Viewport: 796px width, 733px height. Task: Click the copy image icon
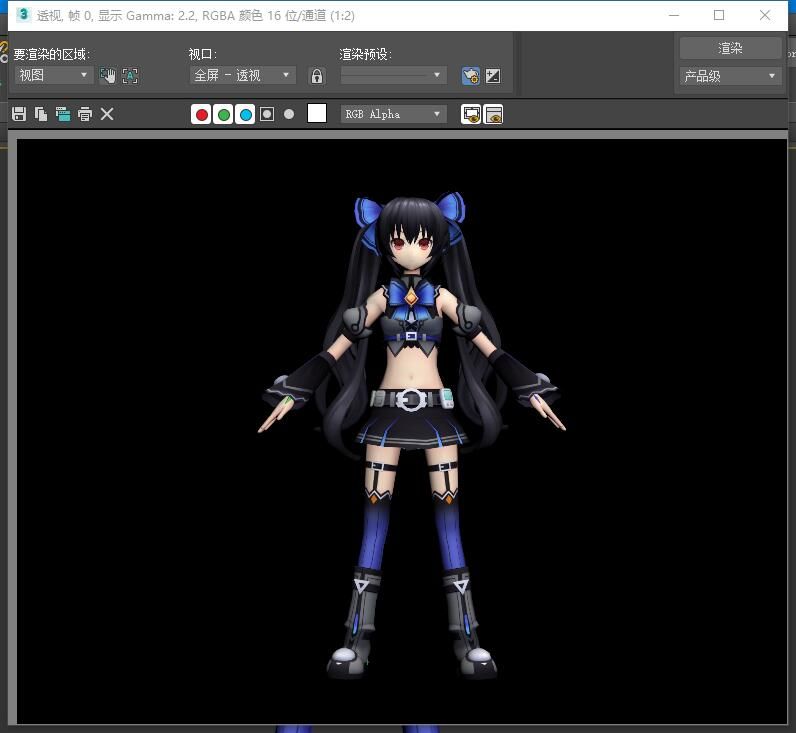(x=41, y=114)
